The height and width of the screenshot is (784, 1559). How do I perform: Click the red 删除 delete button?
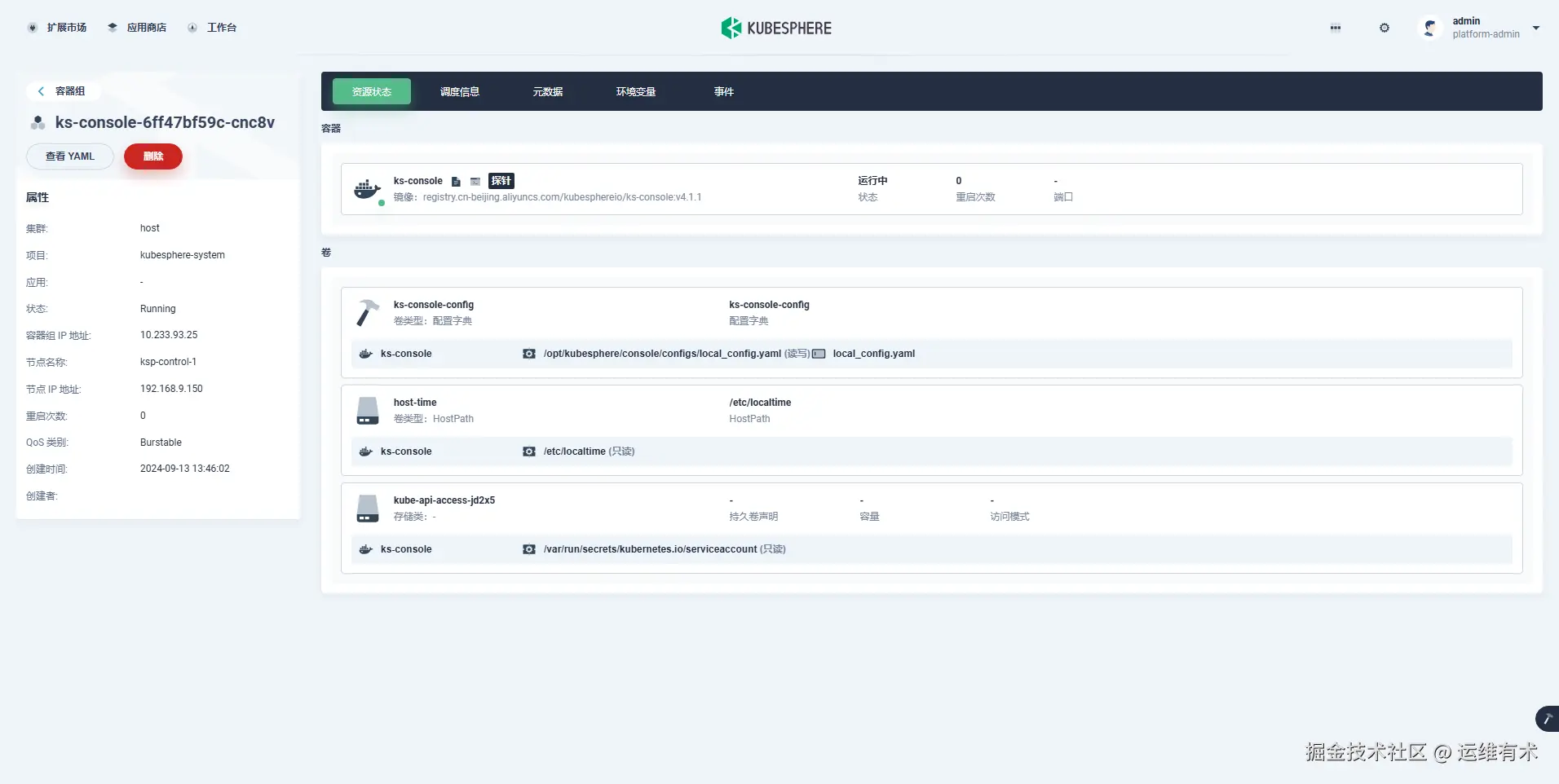(153, 156)
